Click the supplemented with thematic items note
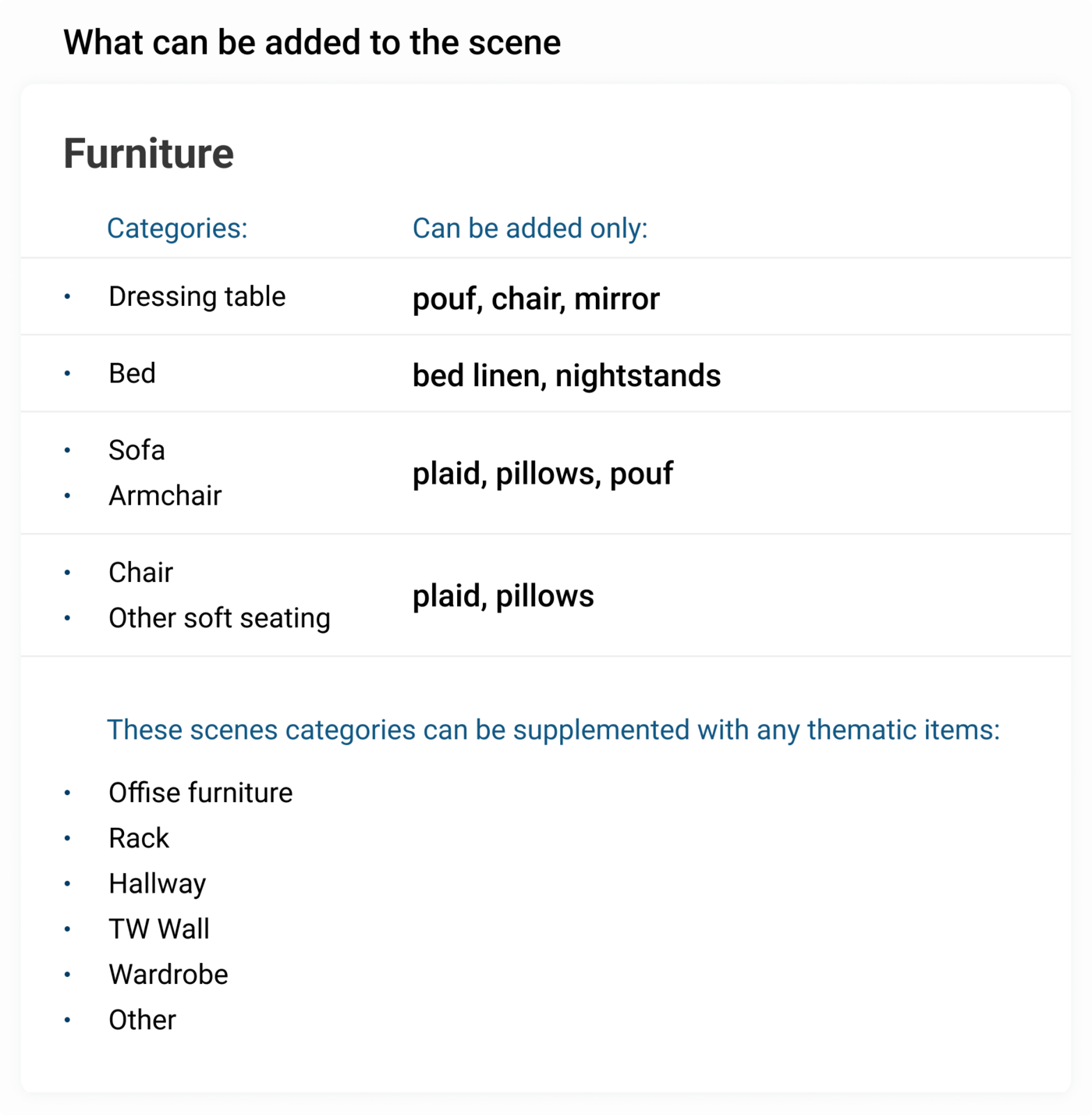 (x=553, y=730)
